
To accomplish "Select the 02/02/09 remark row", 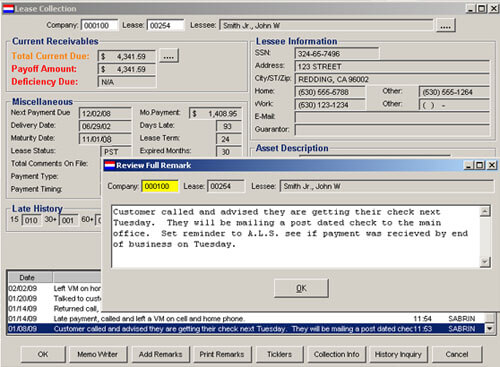I will click(54, 288).
